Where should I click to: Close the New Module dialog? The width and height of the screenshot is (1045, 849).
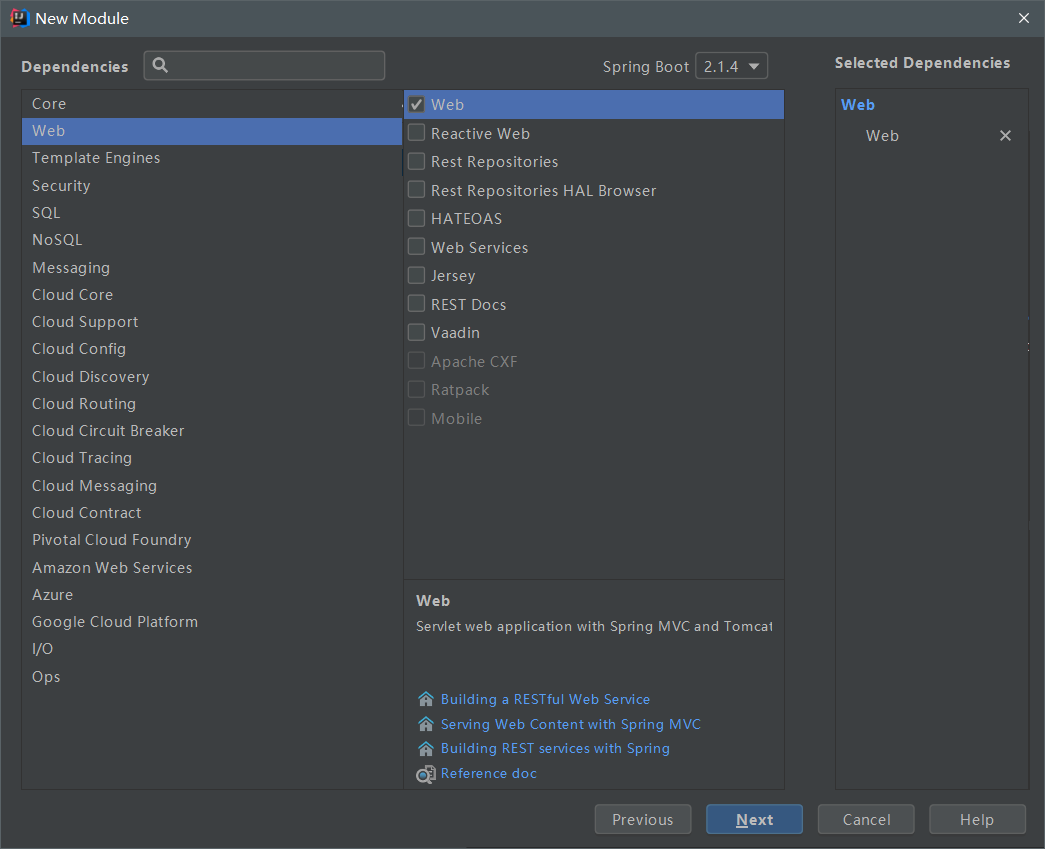tap(1023, 18)
